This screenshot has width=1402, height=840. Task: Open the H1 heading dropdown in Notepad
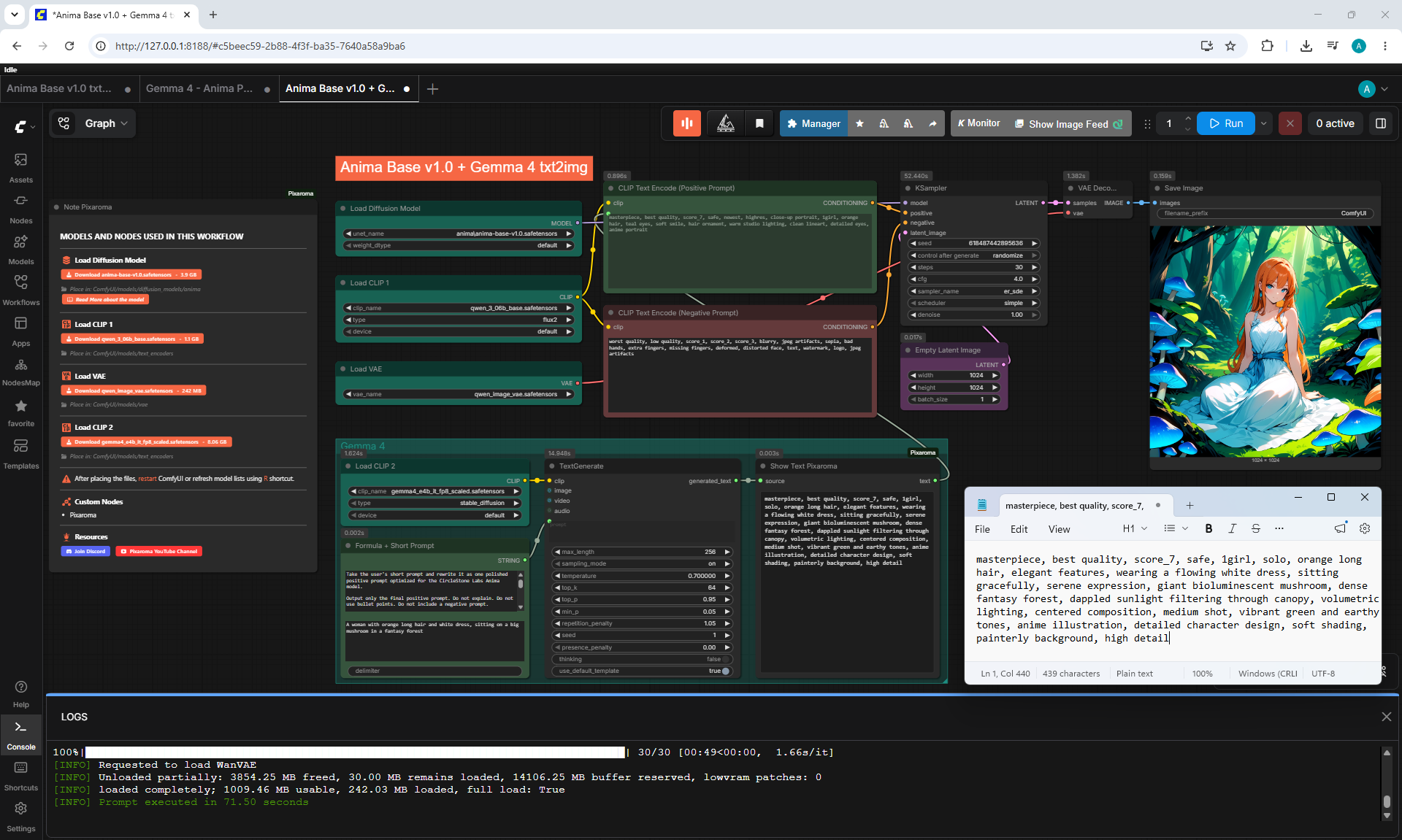pyautogui.click(x=1135, y=528)
